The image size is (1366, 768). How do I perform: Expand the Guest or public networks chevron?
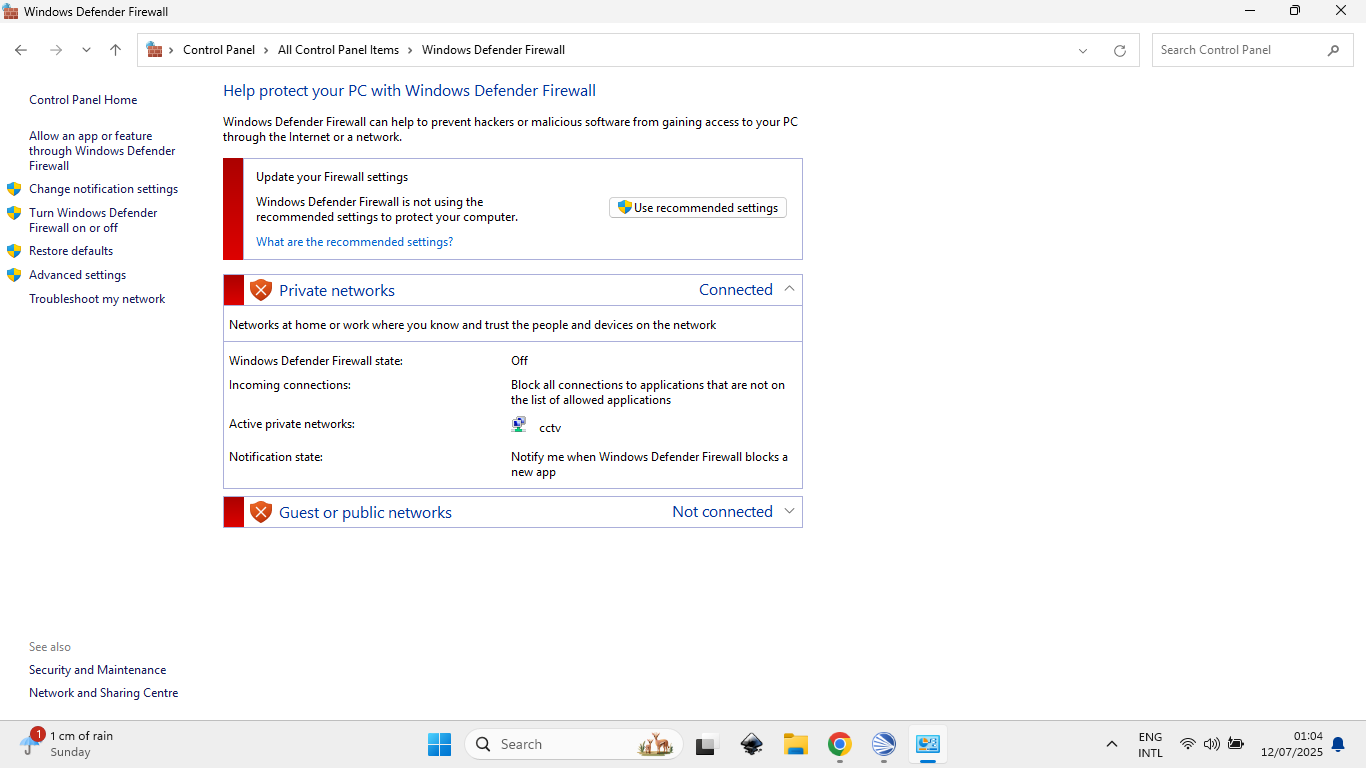click(789, 511)
